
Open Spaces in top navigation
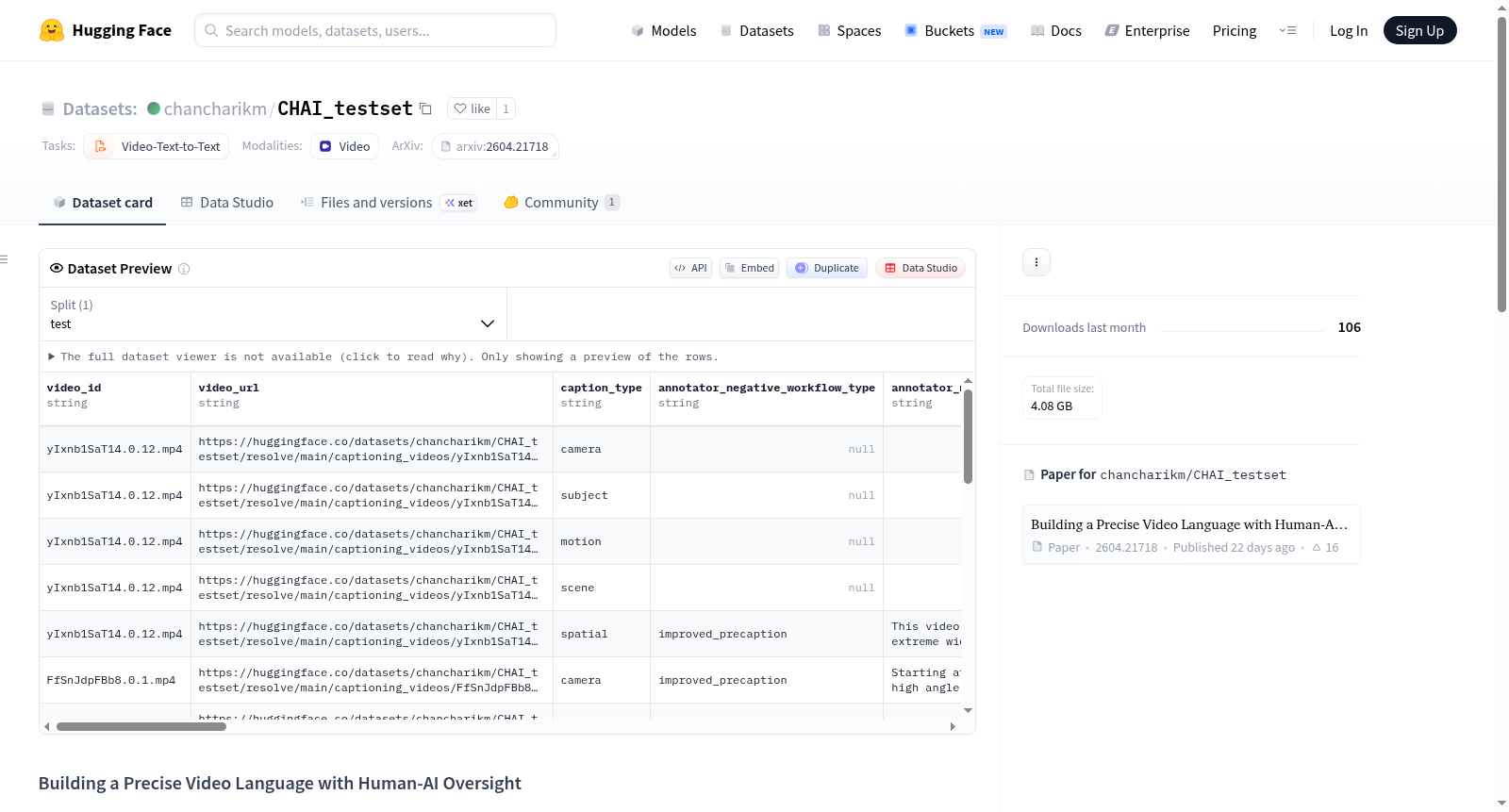(x=849, y=30)
